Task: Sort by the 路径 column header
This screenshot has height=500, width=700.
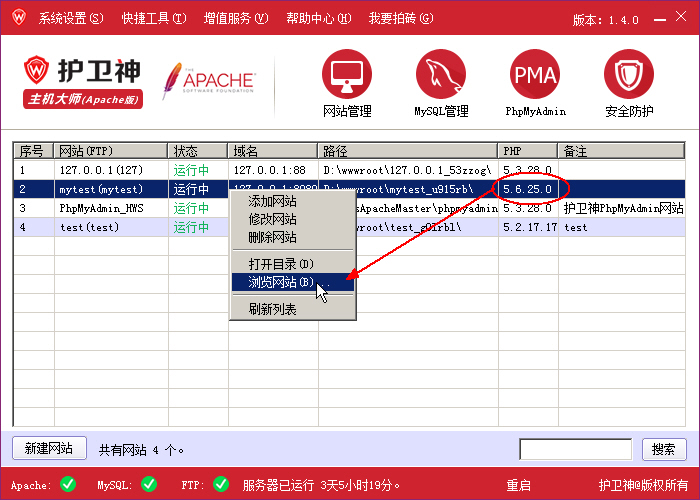Action: click(408, 151)
